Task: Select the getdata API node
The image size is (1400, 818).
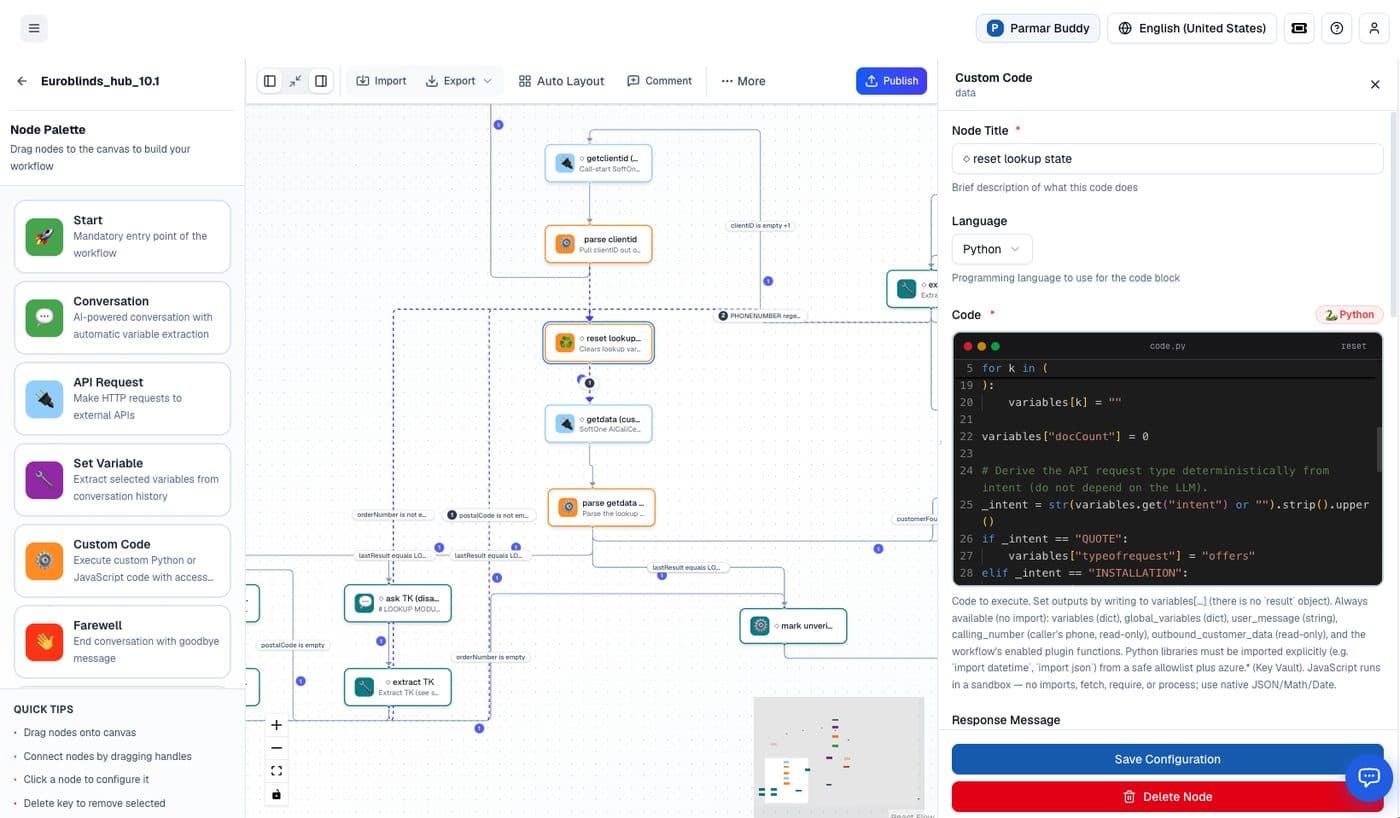Action: point(598,424)
